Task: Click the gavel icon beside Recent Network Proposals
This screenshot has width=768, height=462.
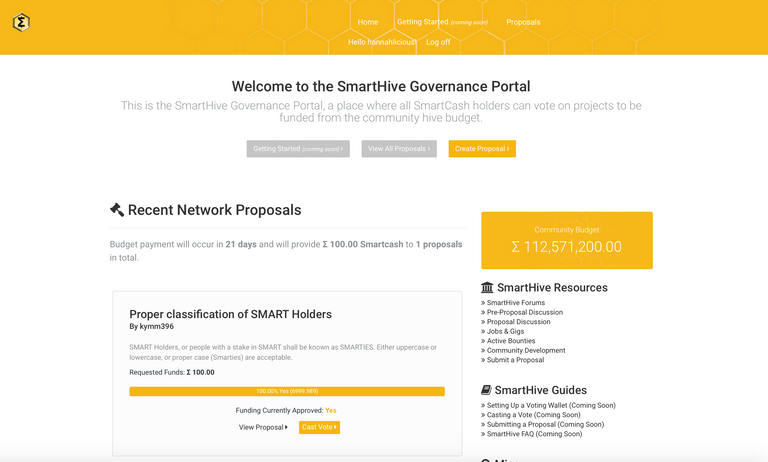Action: click(x=117, y=210)
